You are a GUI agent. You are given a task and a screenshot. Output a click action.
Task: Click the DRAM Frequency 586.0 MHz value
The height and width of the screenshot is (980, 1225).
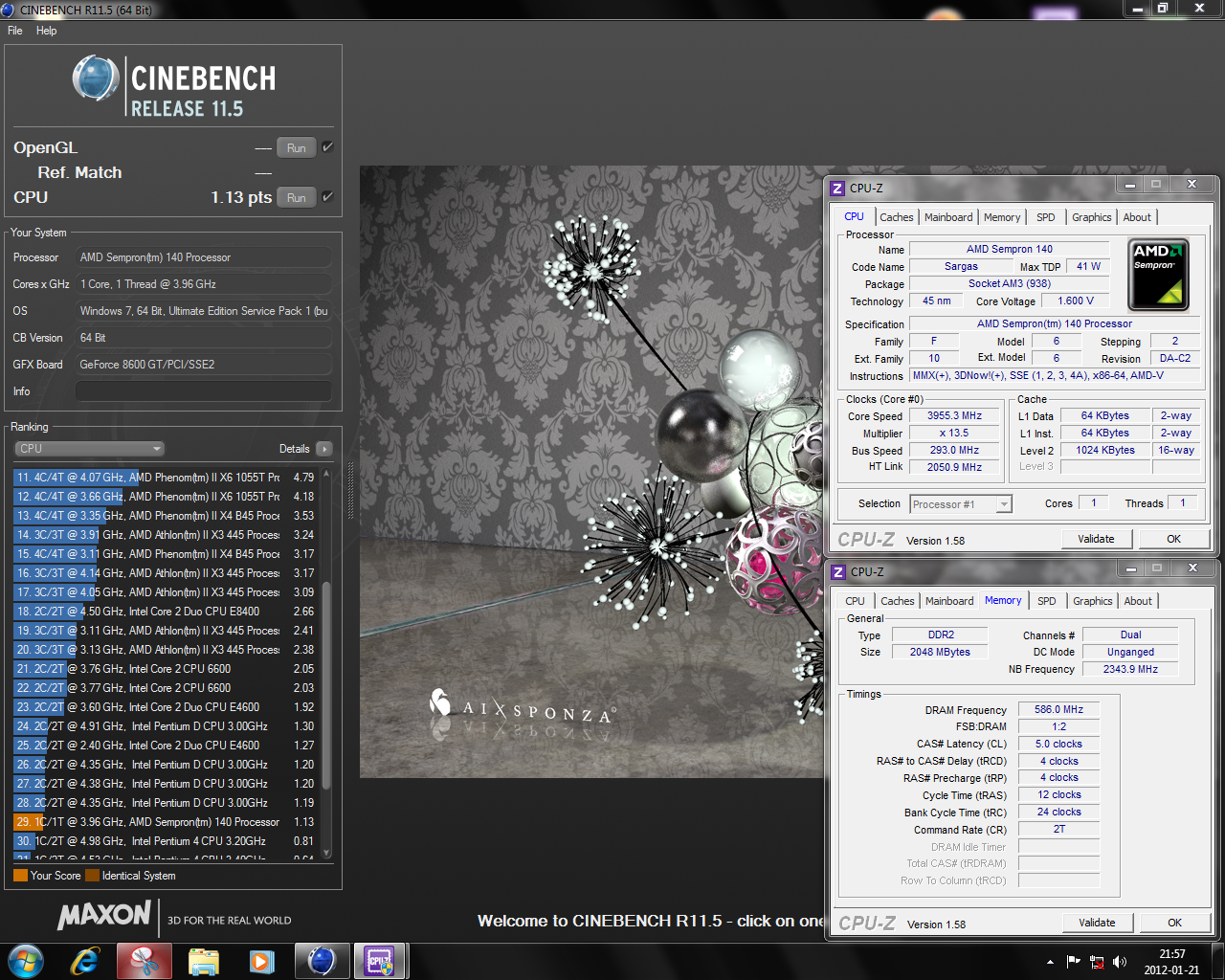(1058, 709)
